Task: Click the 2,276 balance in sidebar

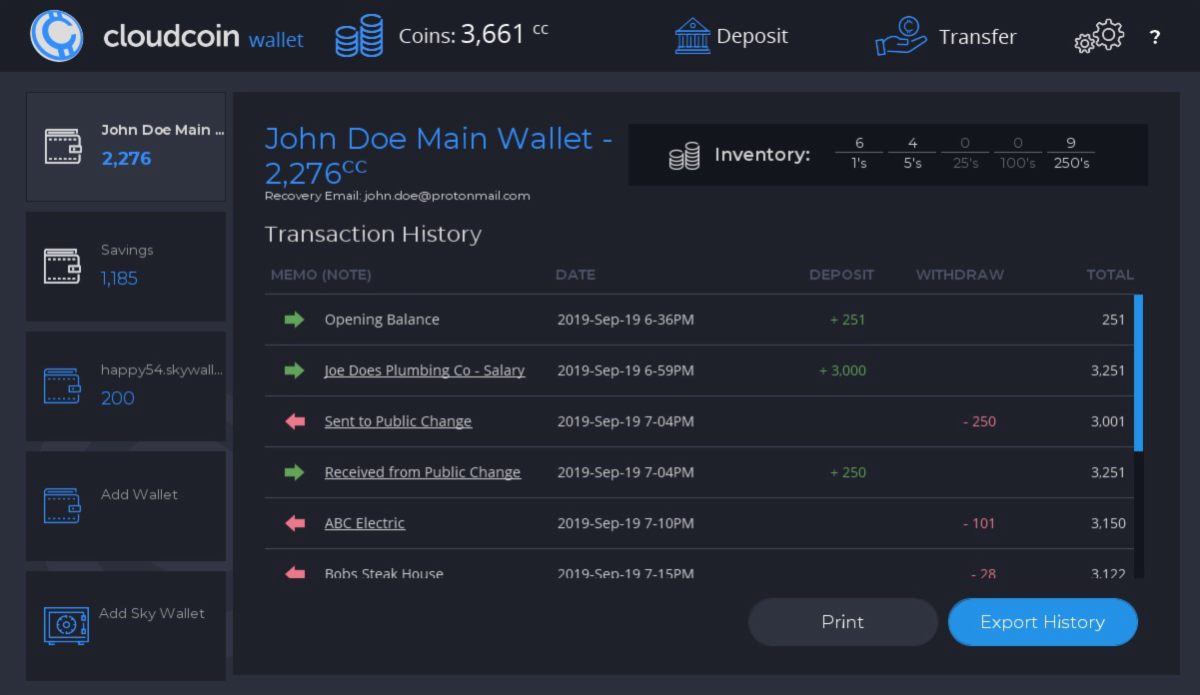Action: point(126,158)
